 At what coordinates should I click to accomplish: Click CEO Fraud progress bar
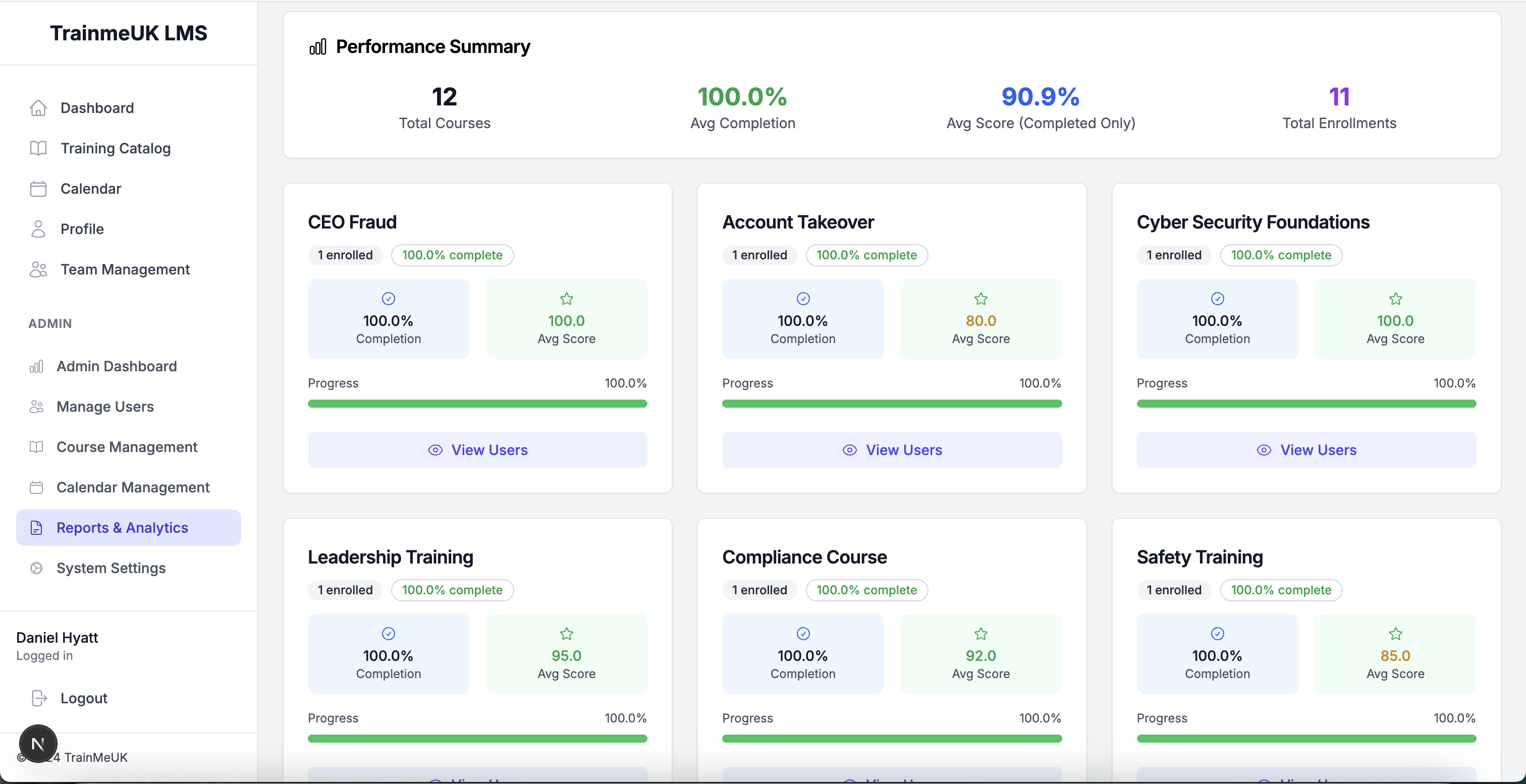pos(477,404)
